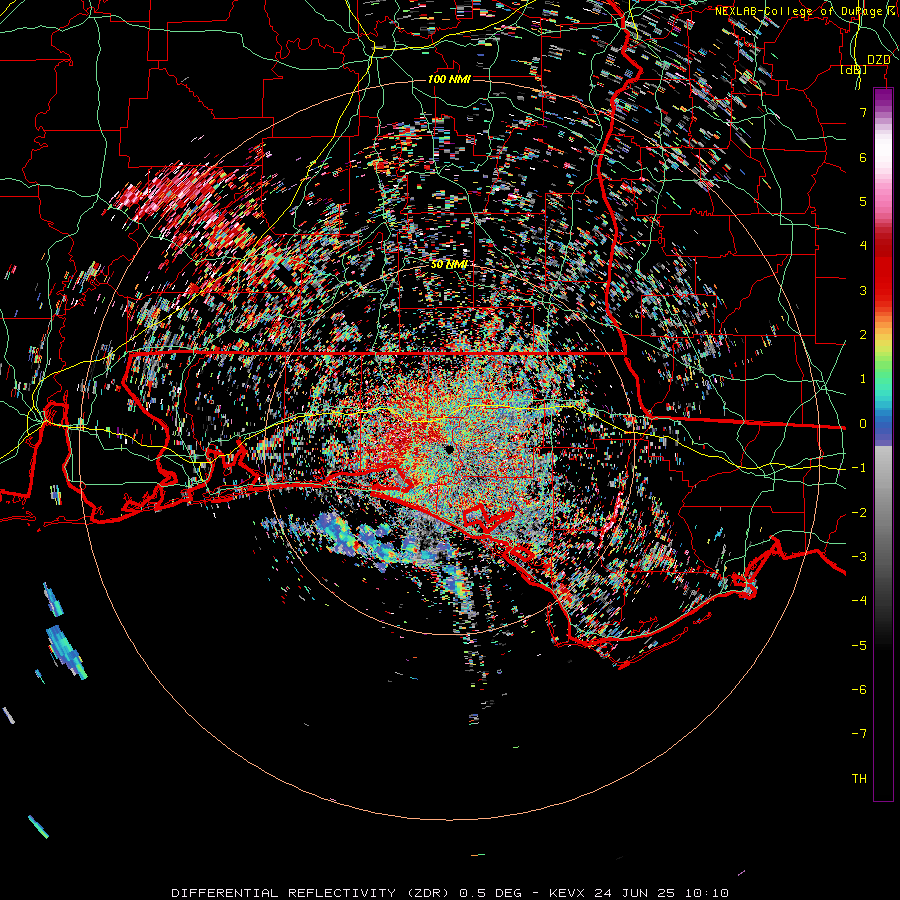900x900 pixels.
Task: Click the 4 value on the color scale
Action: (863, 246)
